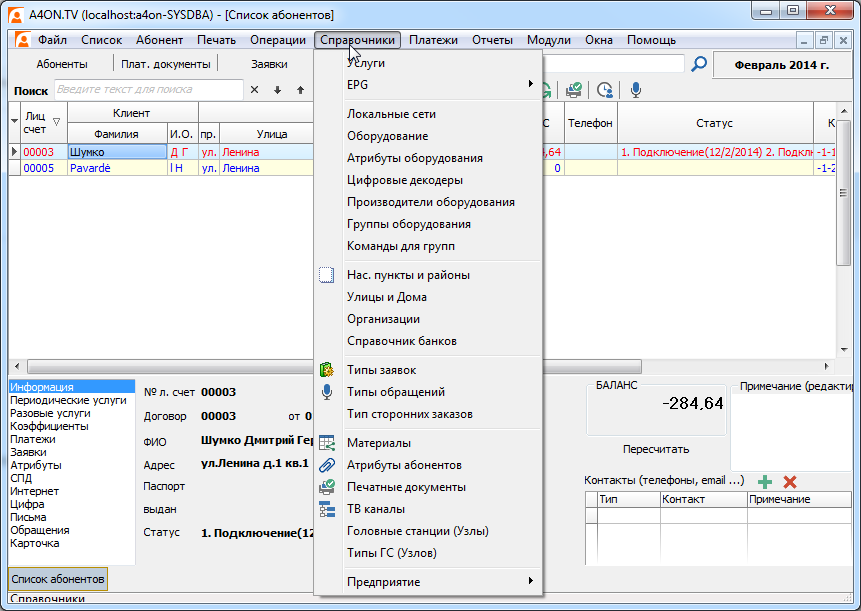Click the magnifier search icon in toolbar

click(699, 64)
